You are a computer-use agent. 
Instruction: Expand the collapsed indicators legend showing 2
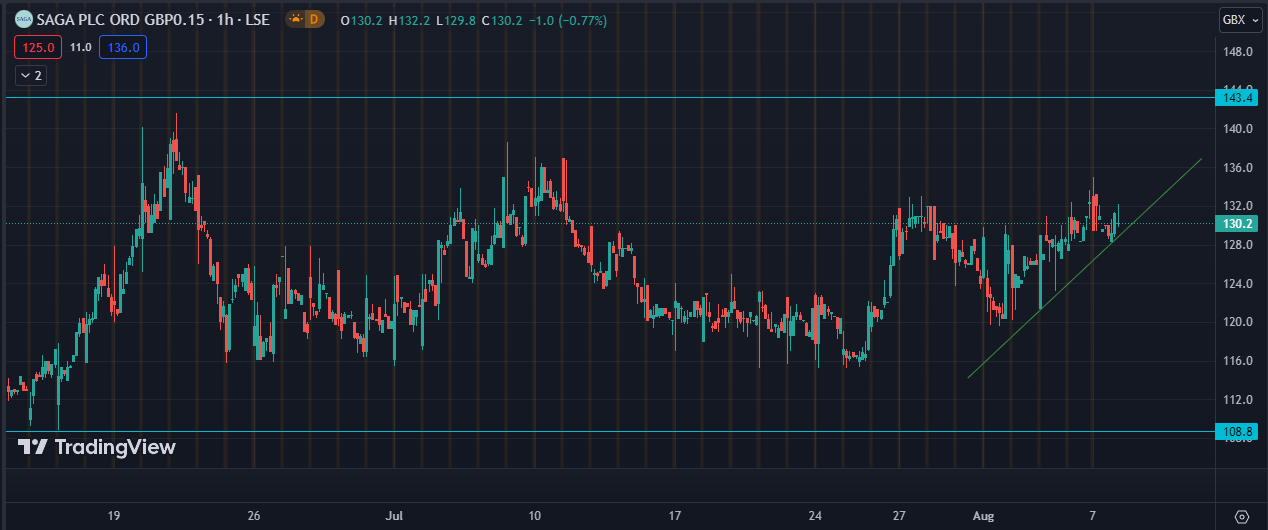pyautogui.click(x=29, y=75)
